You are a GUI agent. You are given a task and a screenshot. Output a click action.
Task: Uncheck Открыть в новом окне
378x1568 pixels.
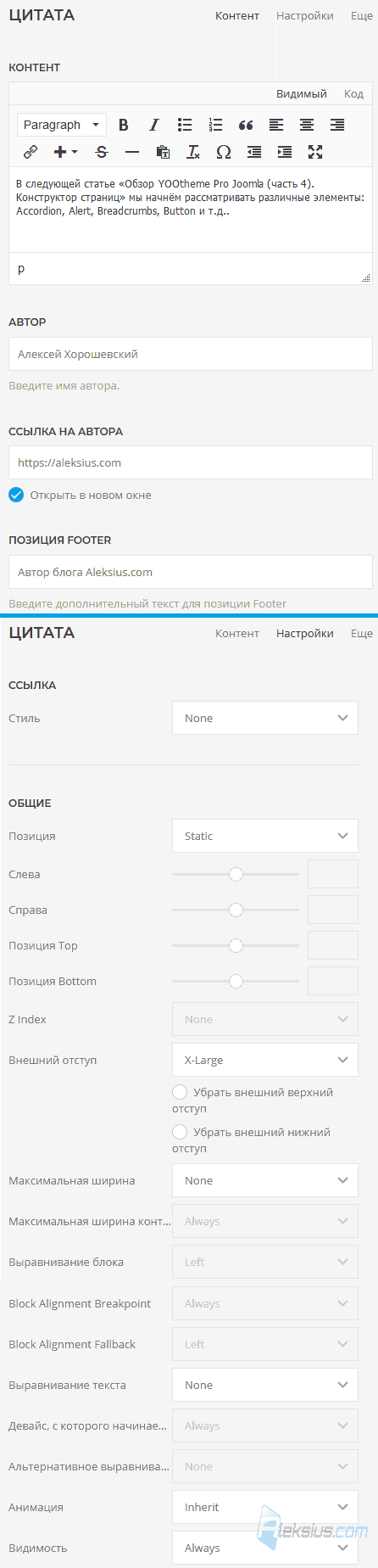[16, 495]
